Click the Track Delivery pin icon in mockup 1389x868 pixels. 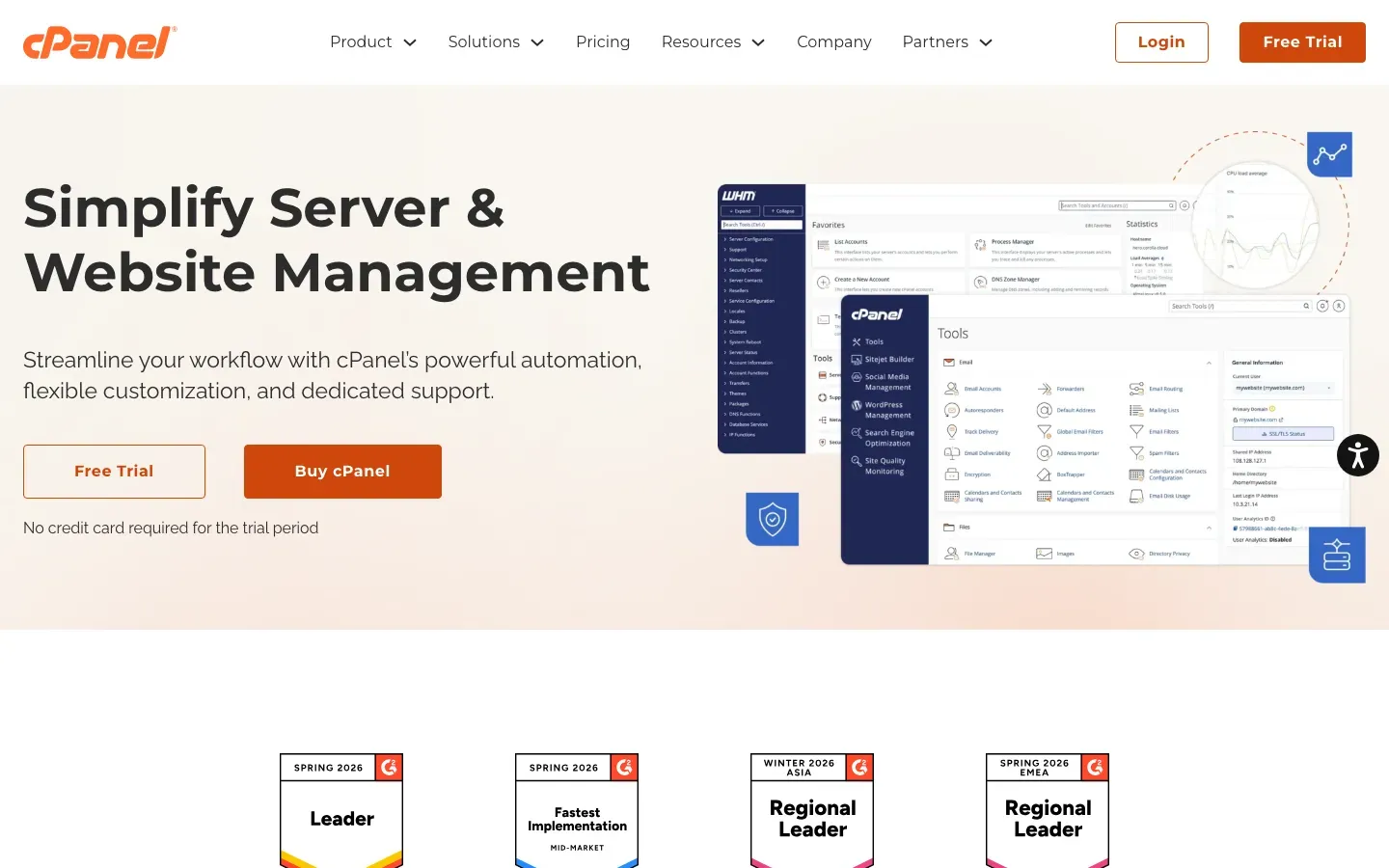951,431
